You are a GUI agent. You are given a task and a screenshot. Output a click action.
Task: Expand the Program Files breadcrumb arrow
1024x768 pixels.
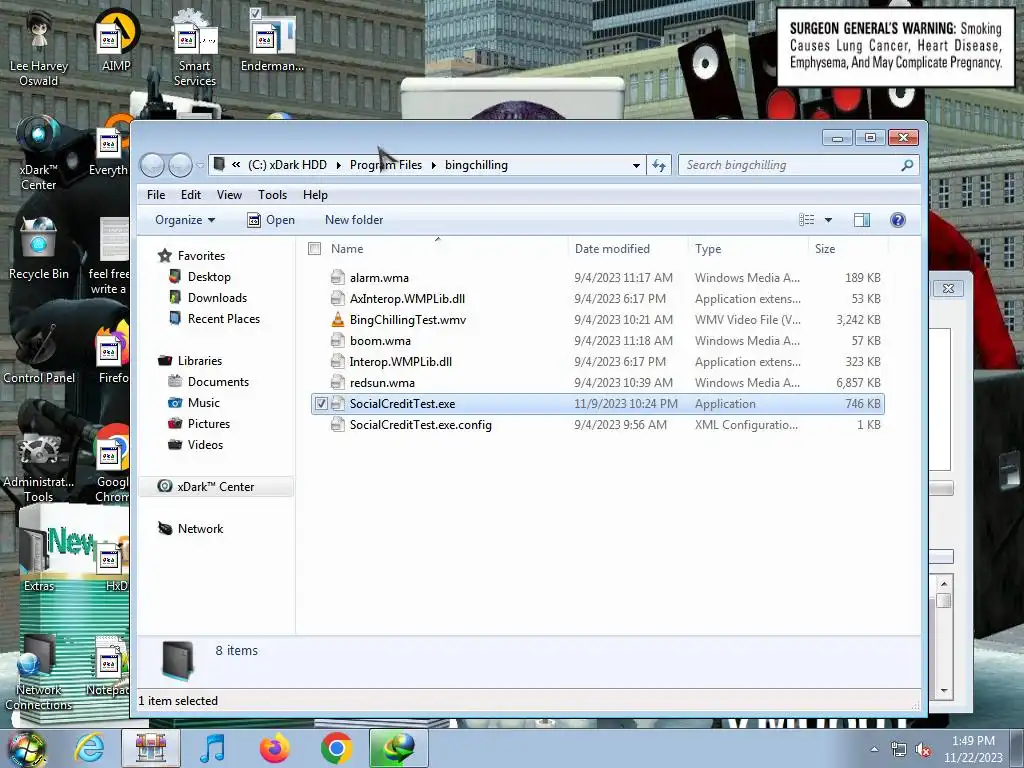[x=433, y=165]
